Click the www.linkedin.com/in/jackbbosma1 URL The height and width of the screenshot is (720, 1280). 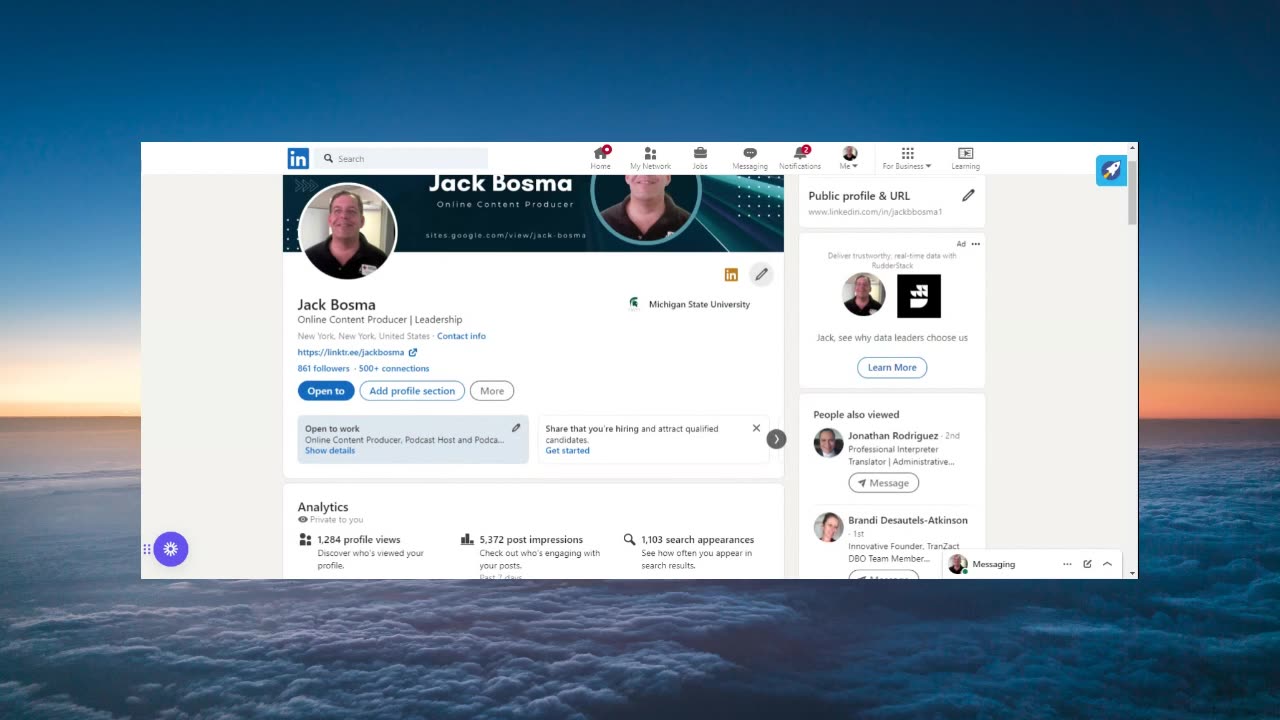point(875,212)
